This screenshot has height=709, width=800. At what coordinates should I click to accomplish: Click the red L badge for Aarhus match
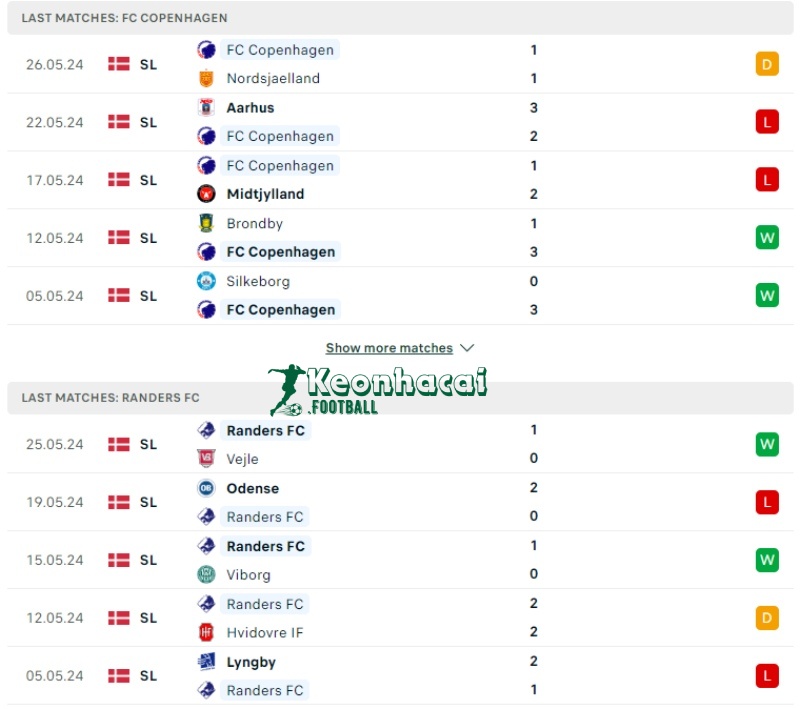[x=767, y=122]
